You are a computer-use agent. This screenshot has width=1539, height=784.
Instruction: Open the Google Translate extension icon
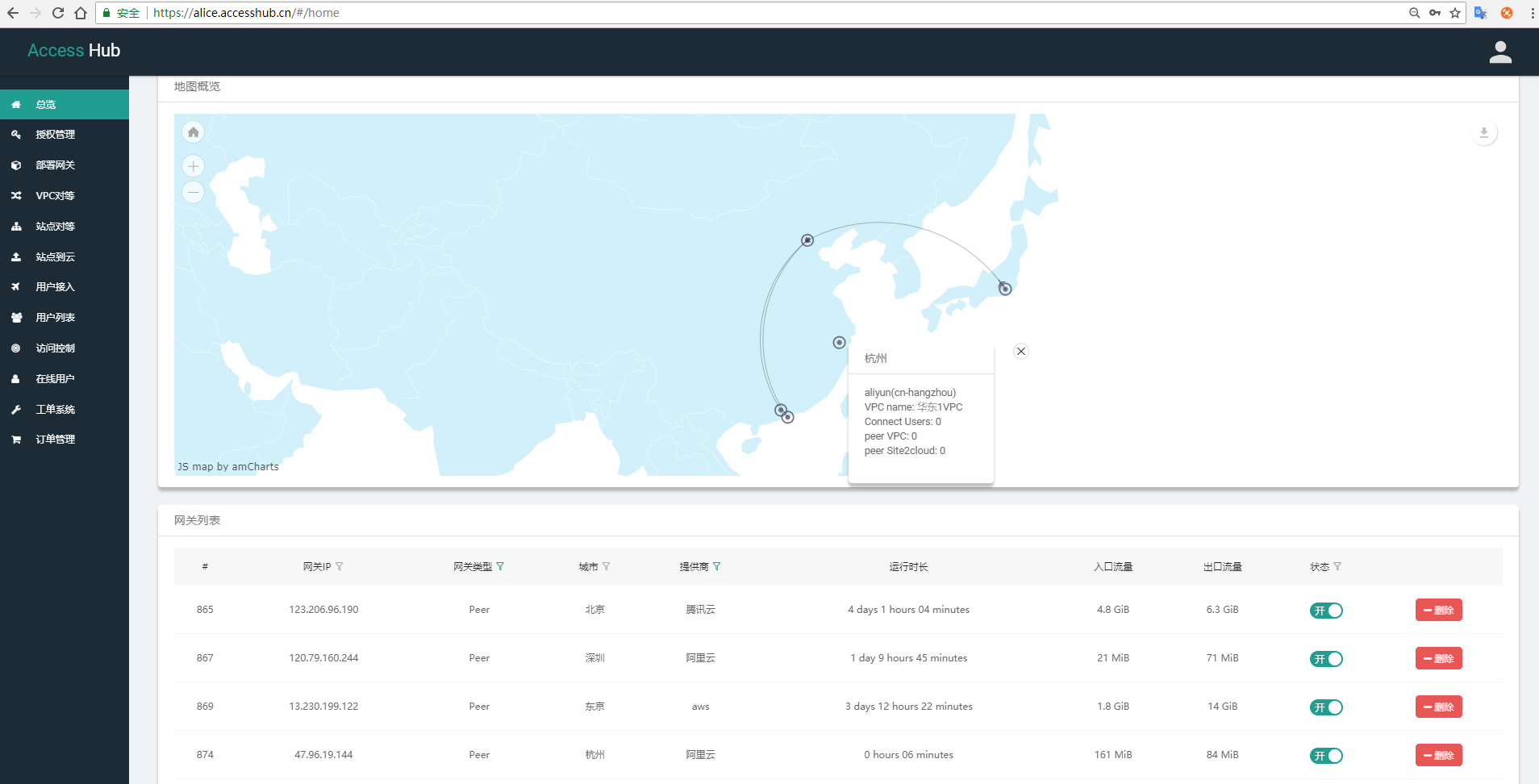(1480, 13)
